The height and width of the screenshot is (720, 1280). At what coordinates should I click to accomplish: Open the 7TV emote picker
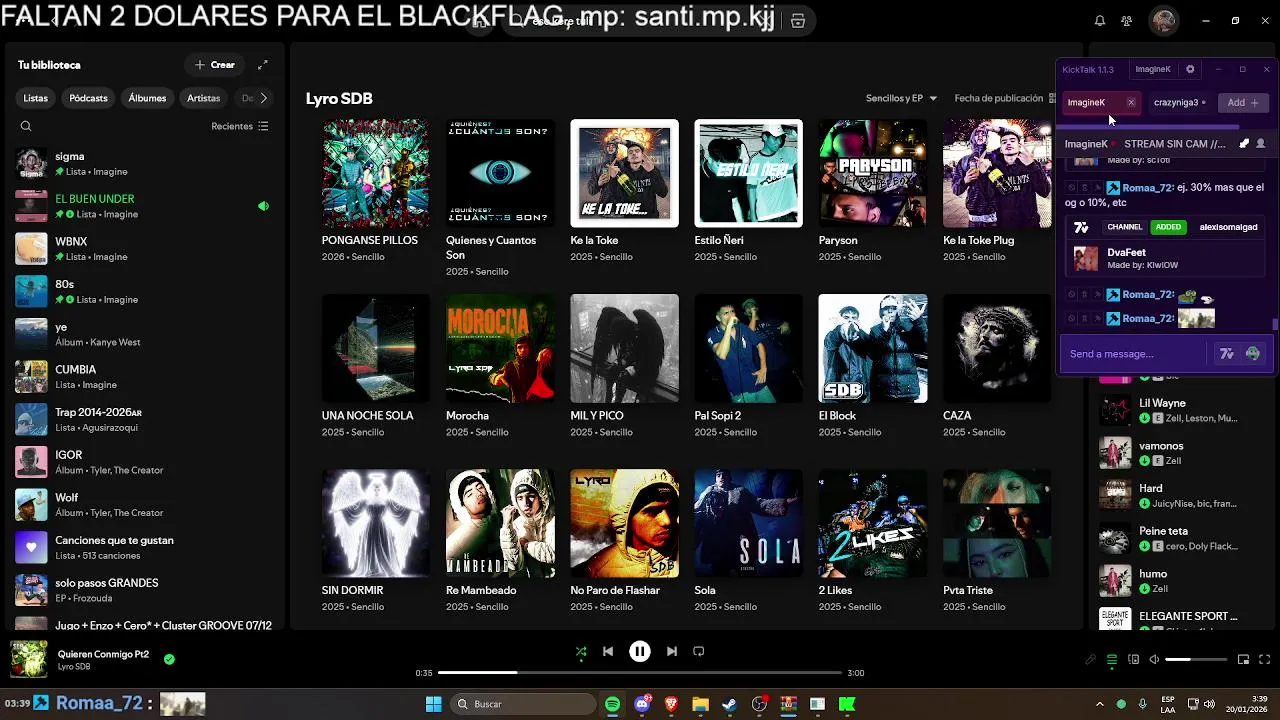[x=1227, y=354]
